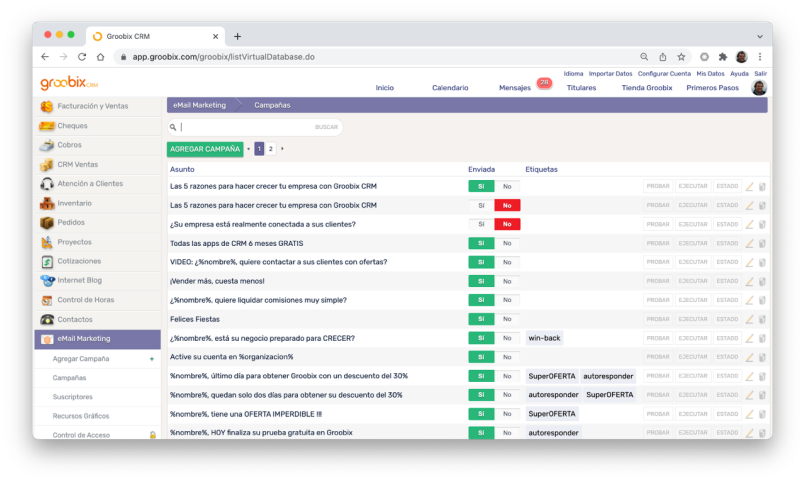Click the browser reload icon
The width and height of the screenshot is (805, 482).
[82, 57]
